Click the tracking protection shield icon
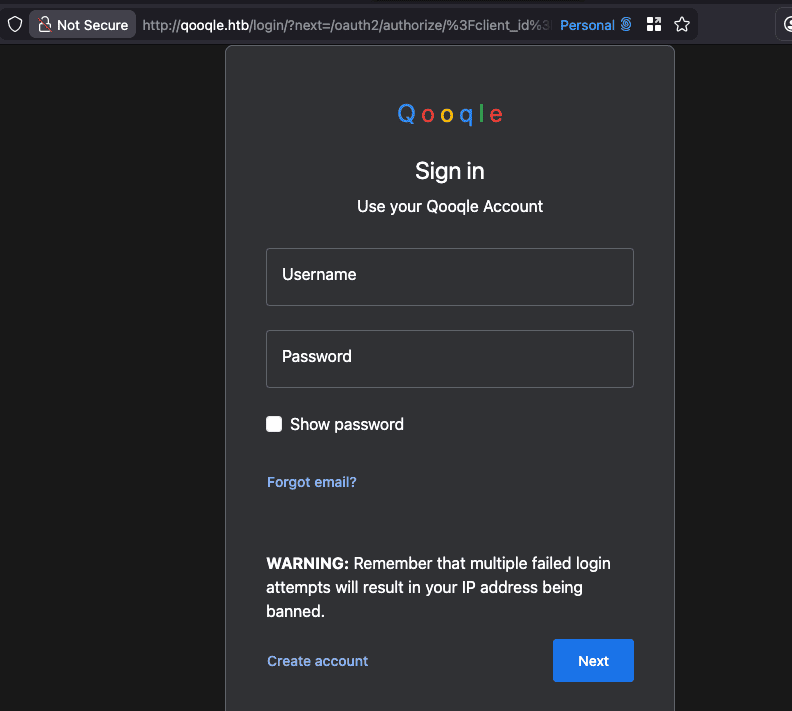This screenshot has height=711, width=792. 15,24
